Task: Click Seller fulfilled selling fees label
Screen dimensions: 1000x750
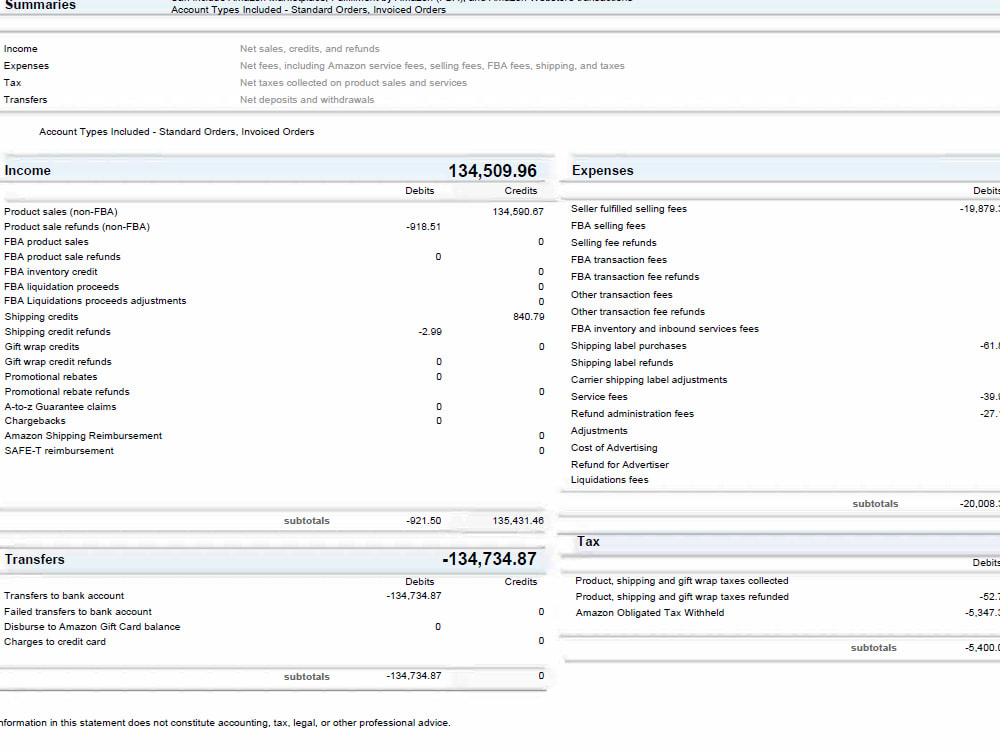Action: (x=629, y=209)
